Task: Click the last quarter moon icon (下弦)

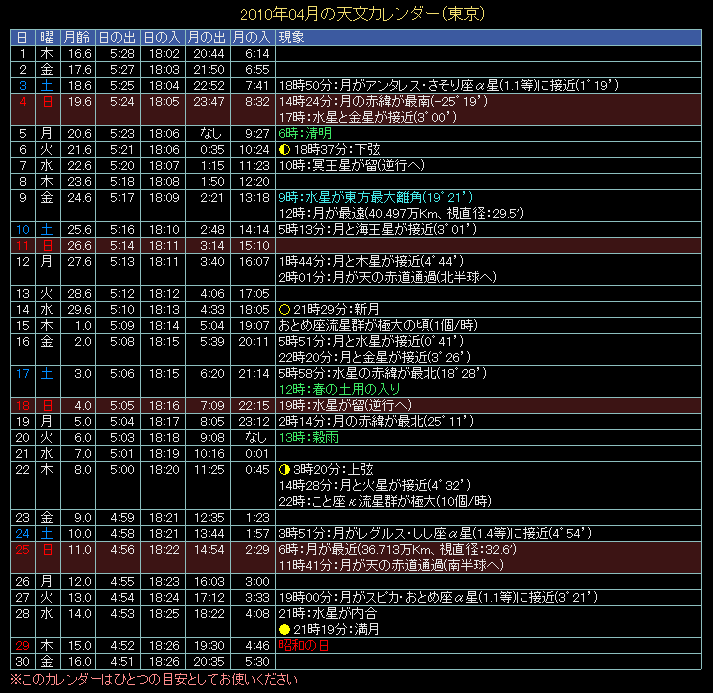Action: coord(285,149)
